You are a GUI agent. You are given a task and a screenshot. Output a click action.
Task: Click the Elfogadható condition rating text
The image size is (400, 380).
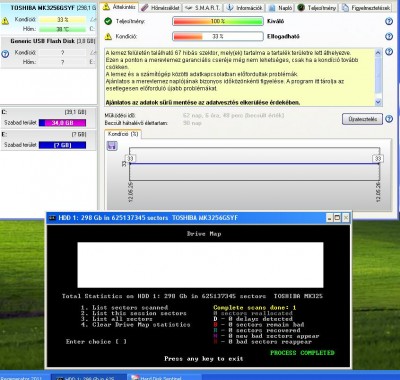pyautogui.click(x=283, y=36)
